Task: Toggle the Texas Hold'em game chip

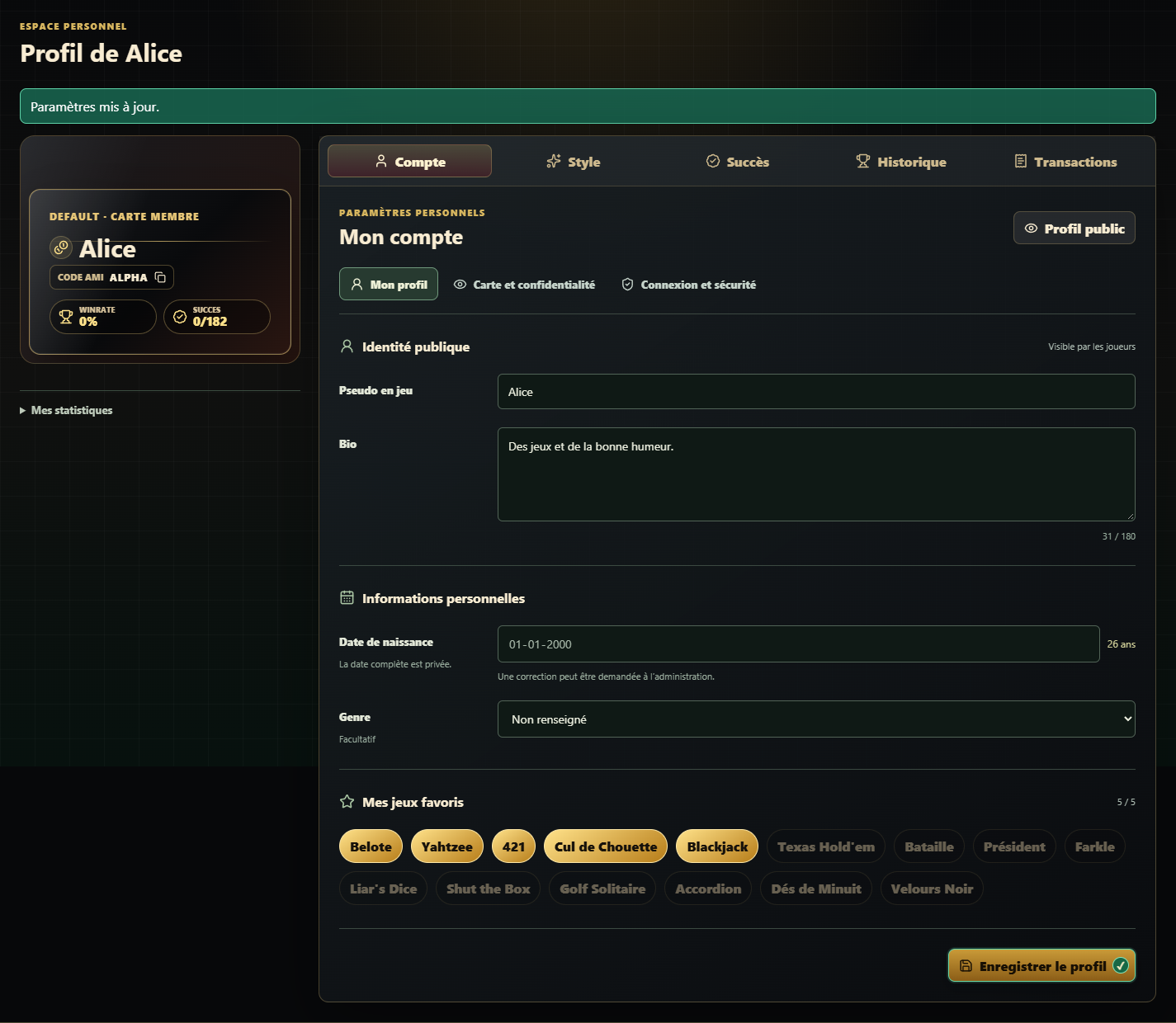Action: (826, 846)
